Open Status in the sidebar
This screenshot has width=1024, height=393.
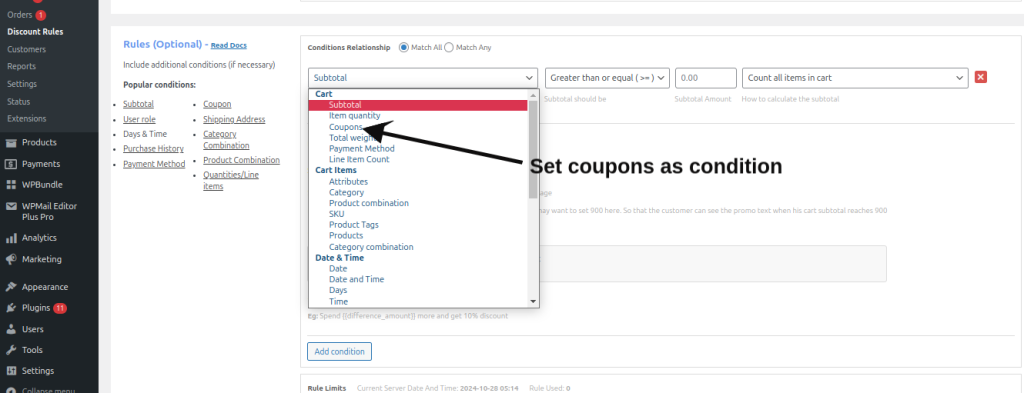point(19,101)
